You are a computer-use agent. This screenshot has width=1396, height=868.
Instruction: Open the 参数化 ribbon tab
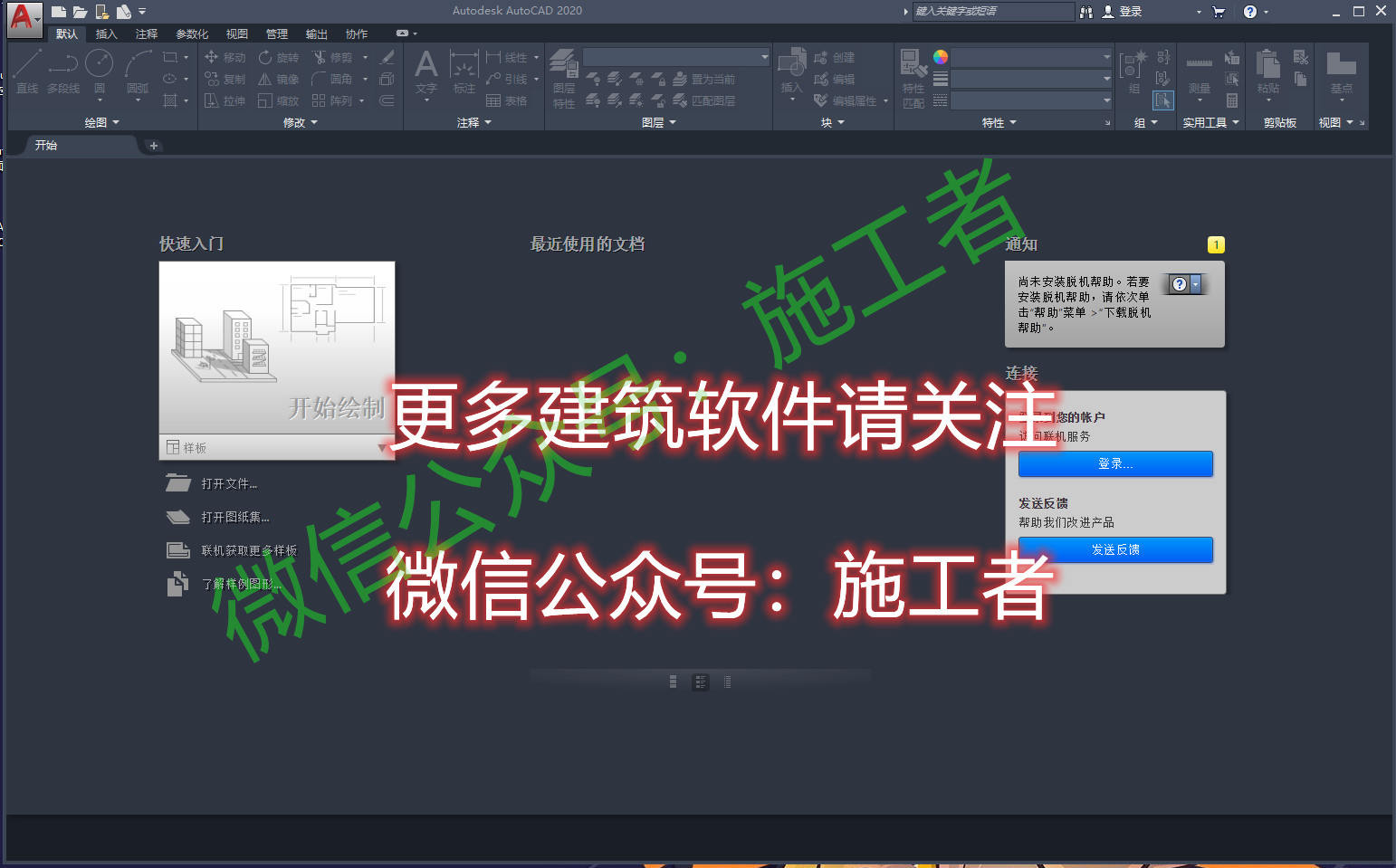192,33
